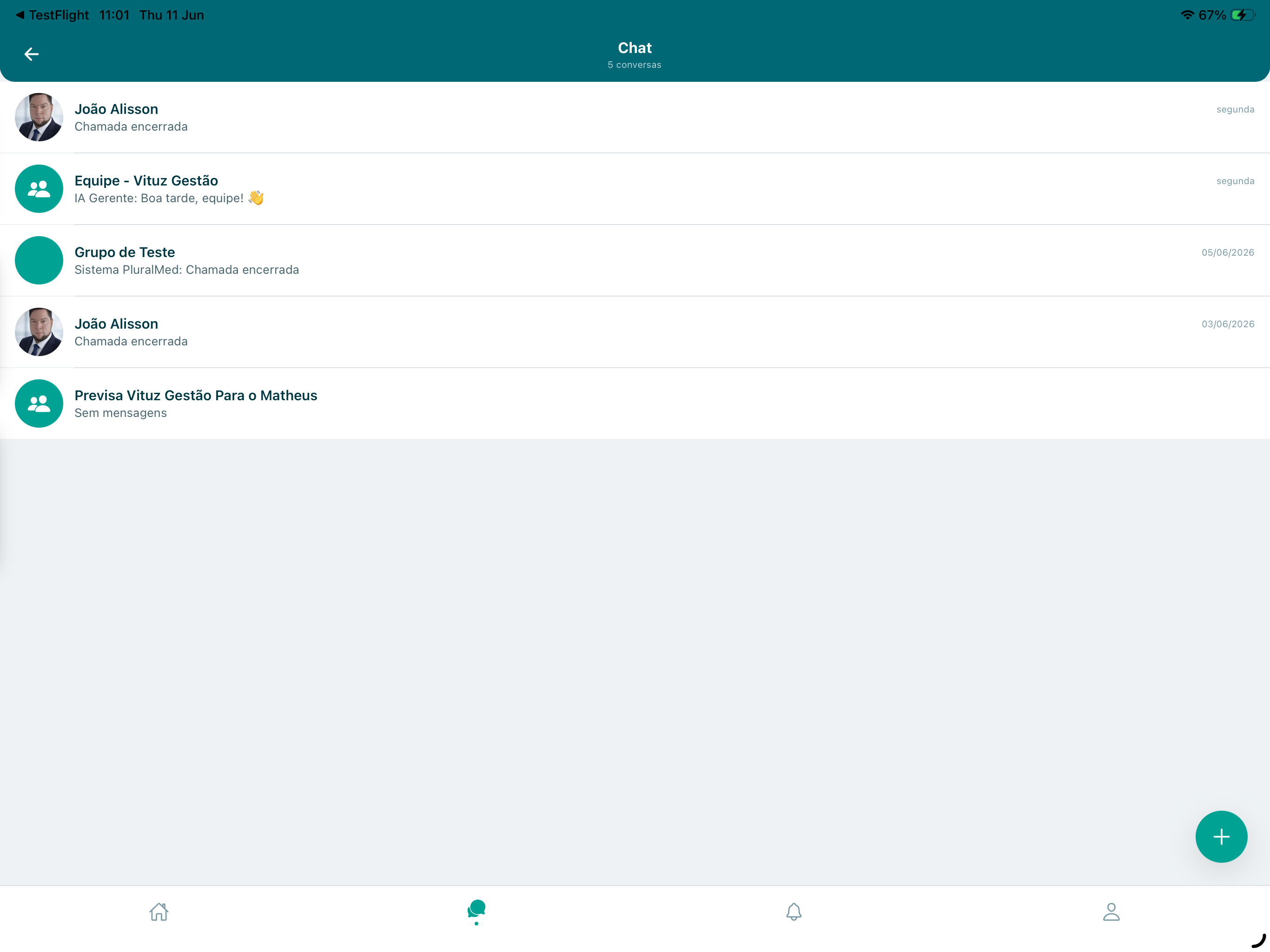Open Equipe - Vituz Gestão group chat
The width and height of the screenshot is (1270, 952).
point(635,189)
